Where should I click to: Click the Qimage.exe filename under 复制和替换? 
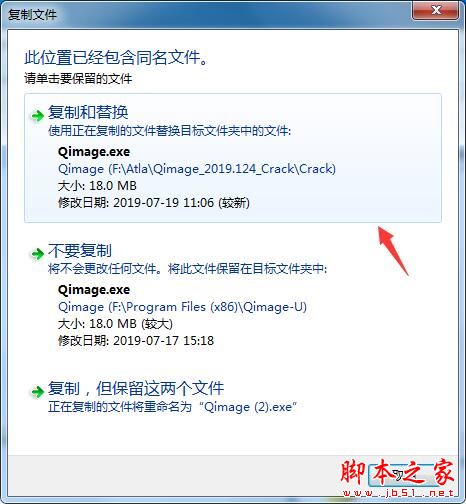[x=94, y=152]
